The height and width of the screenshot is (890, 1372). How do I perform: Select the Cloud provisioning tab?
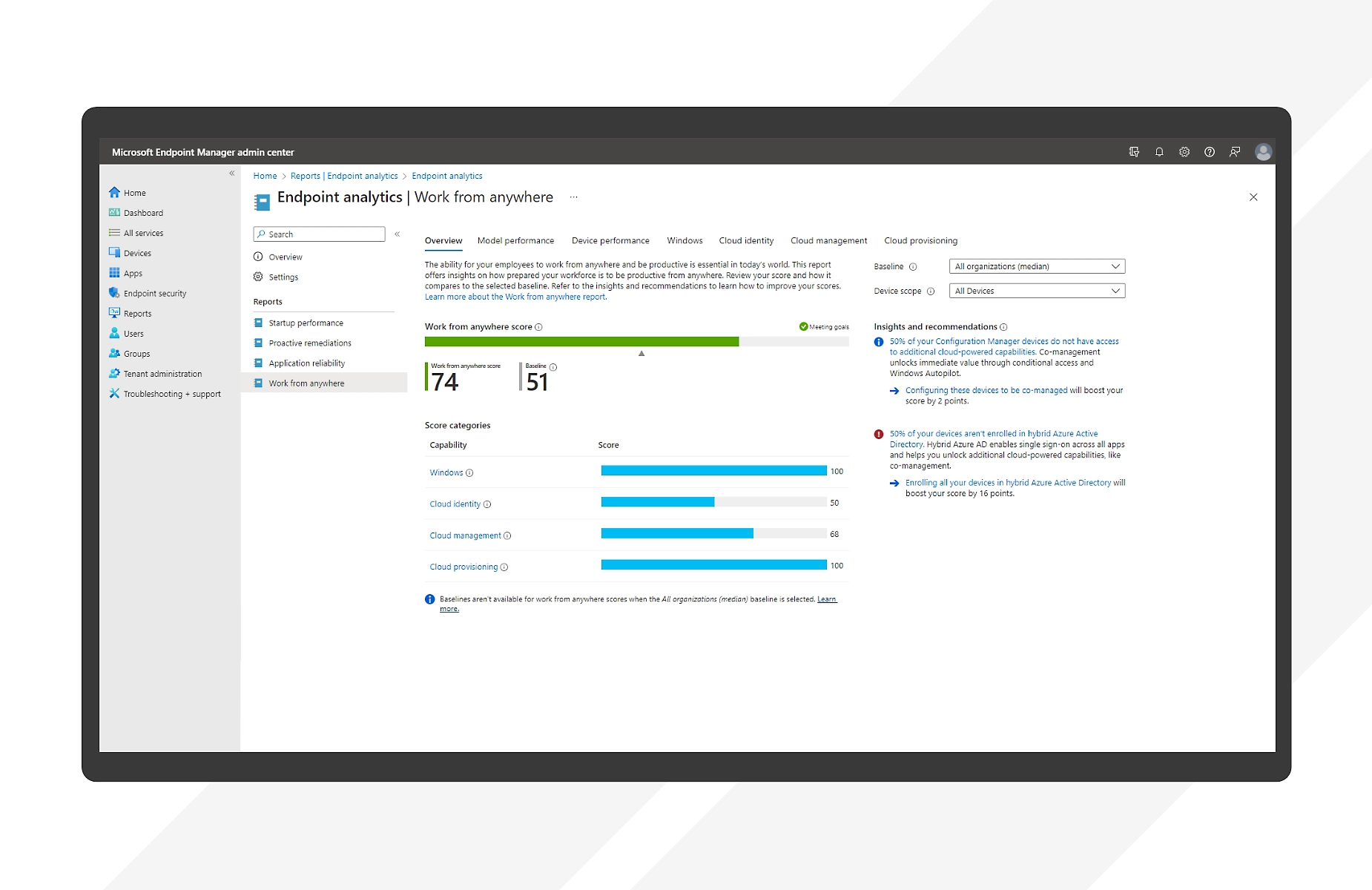click(x=920, y=241)
